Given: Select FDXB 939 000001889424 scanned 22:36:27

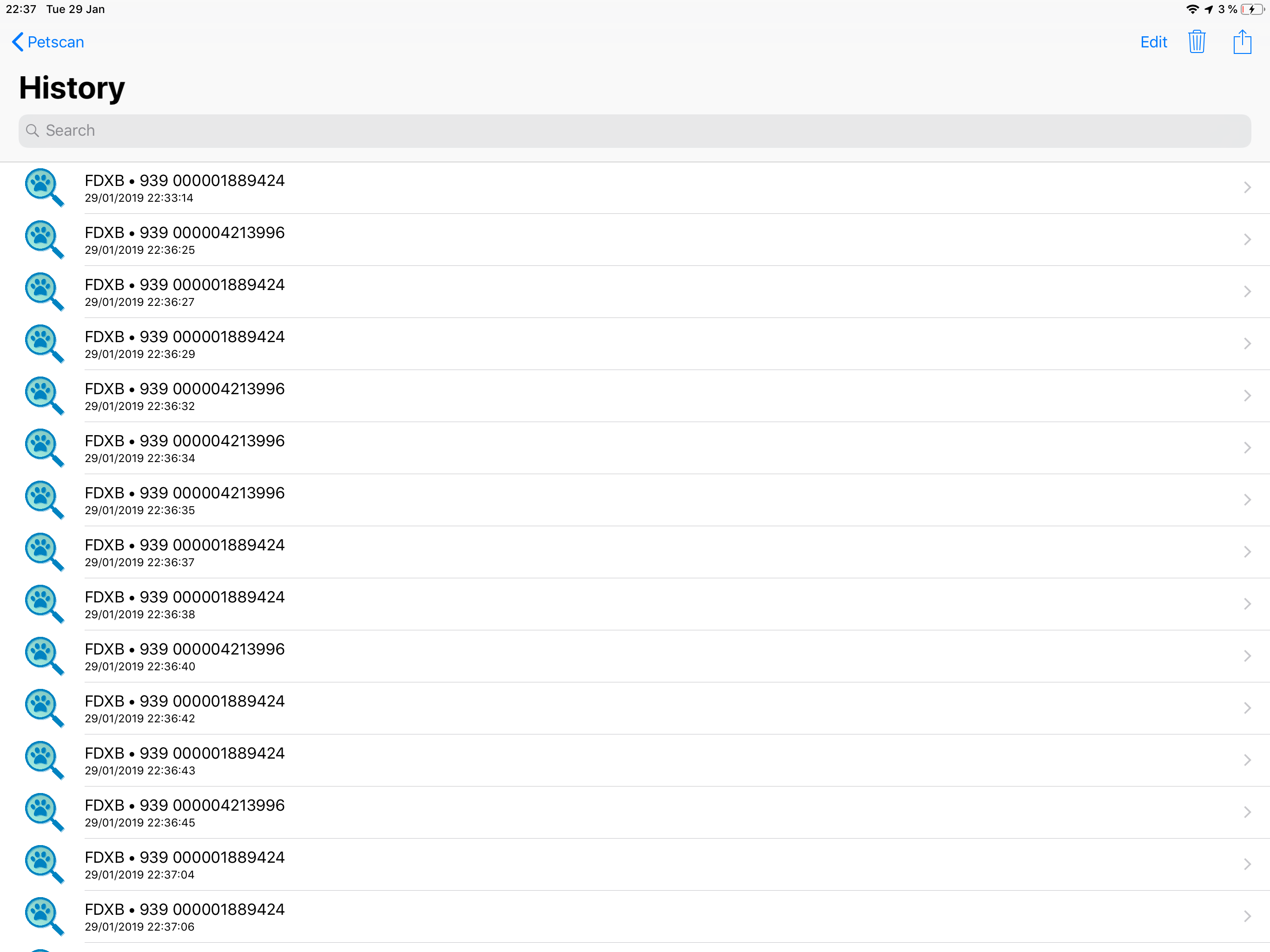Looking at the screenshot, I should pyautogui.click(x=635, y=291).
